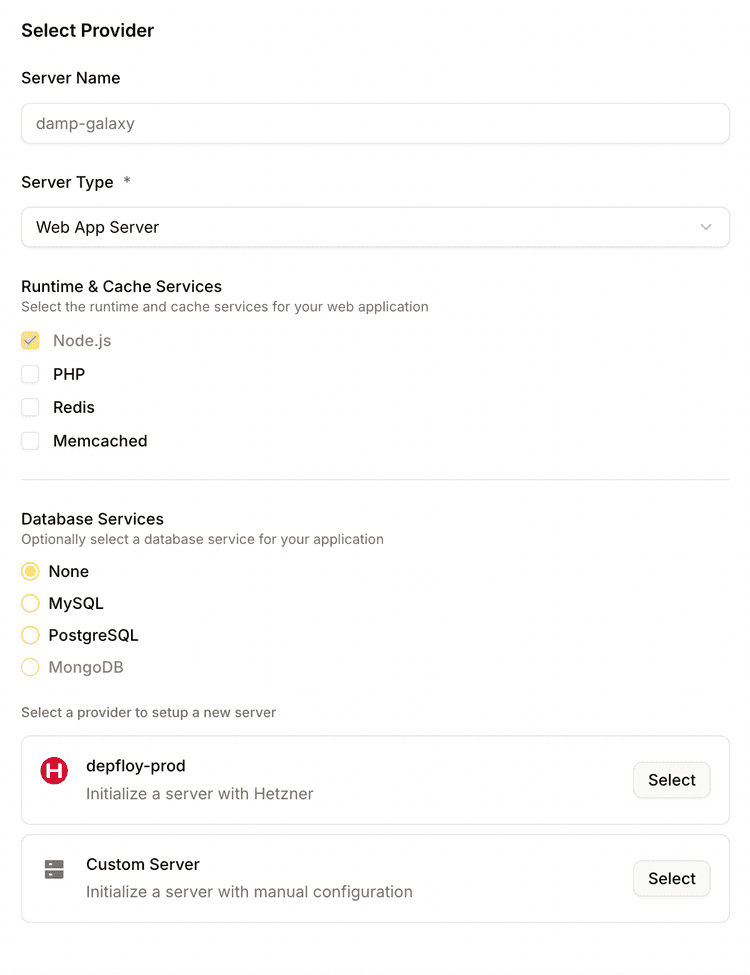Image resolution: width=750 pixels, height=975 pixels.
Task: Enable the PHP checkbox
Action: click(31, 374)
